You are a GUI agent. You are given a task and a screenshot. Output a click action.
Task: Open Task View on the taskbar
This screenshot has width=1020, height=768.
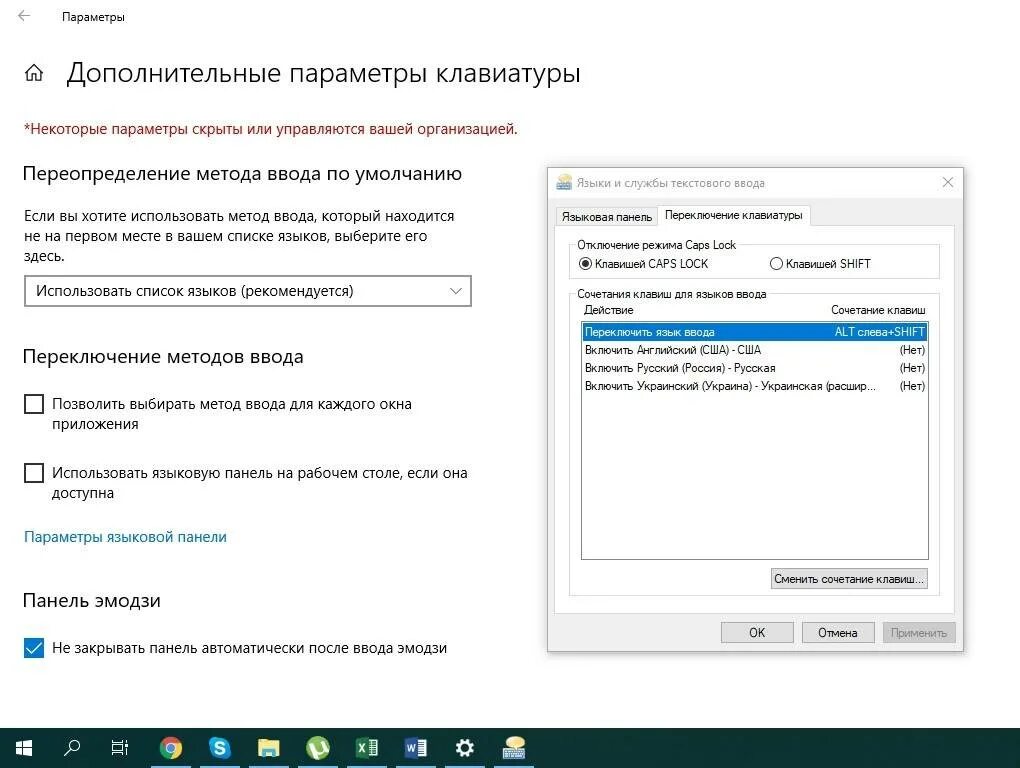coord(120,748)
